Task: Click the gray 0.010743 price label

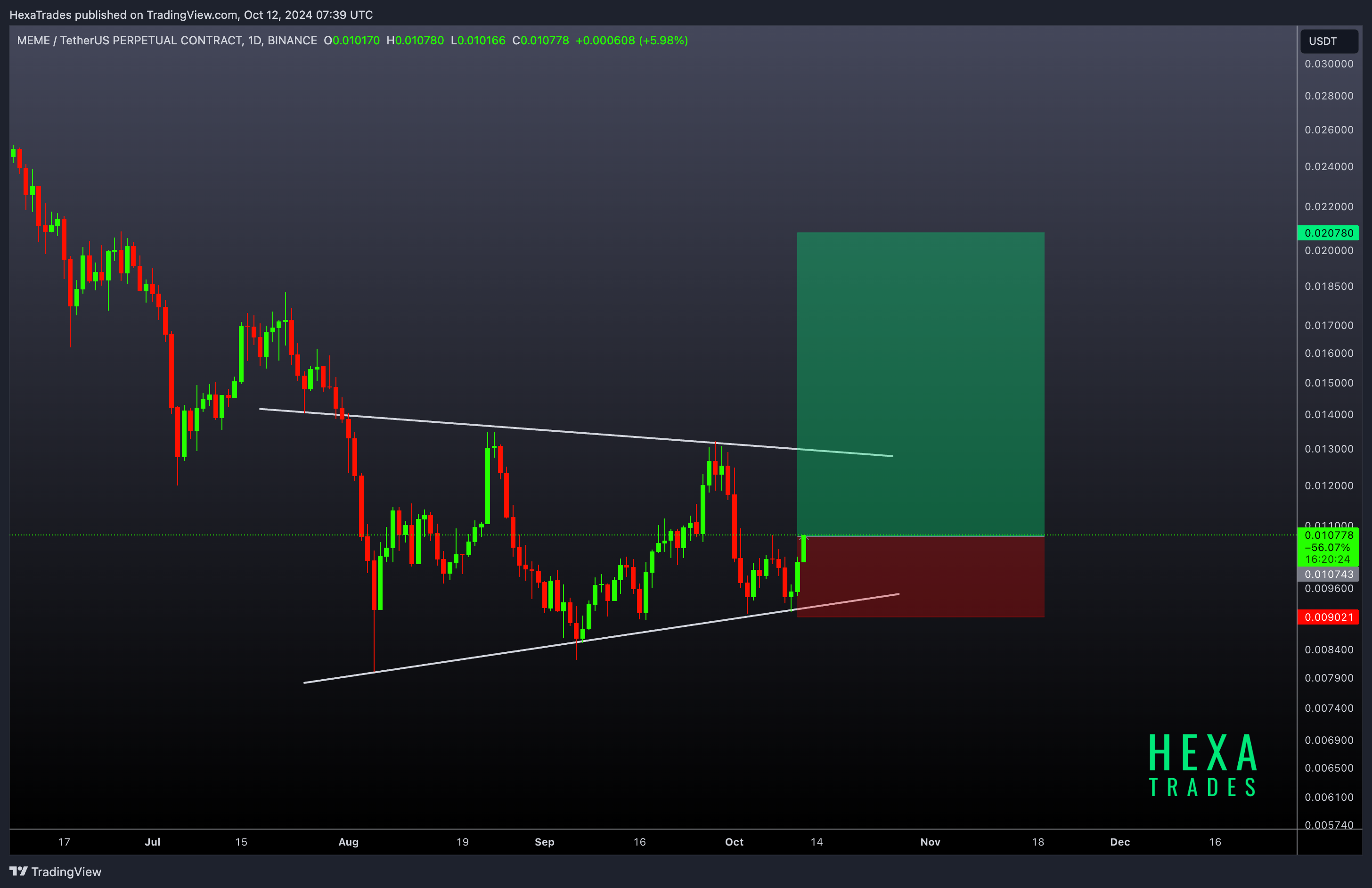Action: pos(1328,574)
